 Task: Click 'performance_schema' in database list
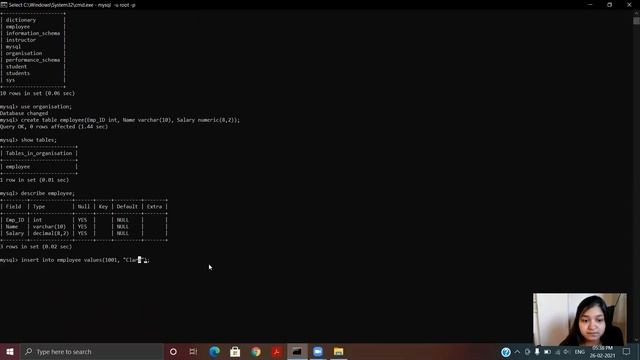click(33, 60)
